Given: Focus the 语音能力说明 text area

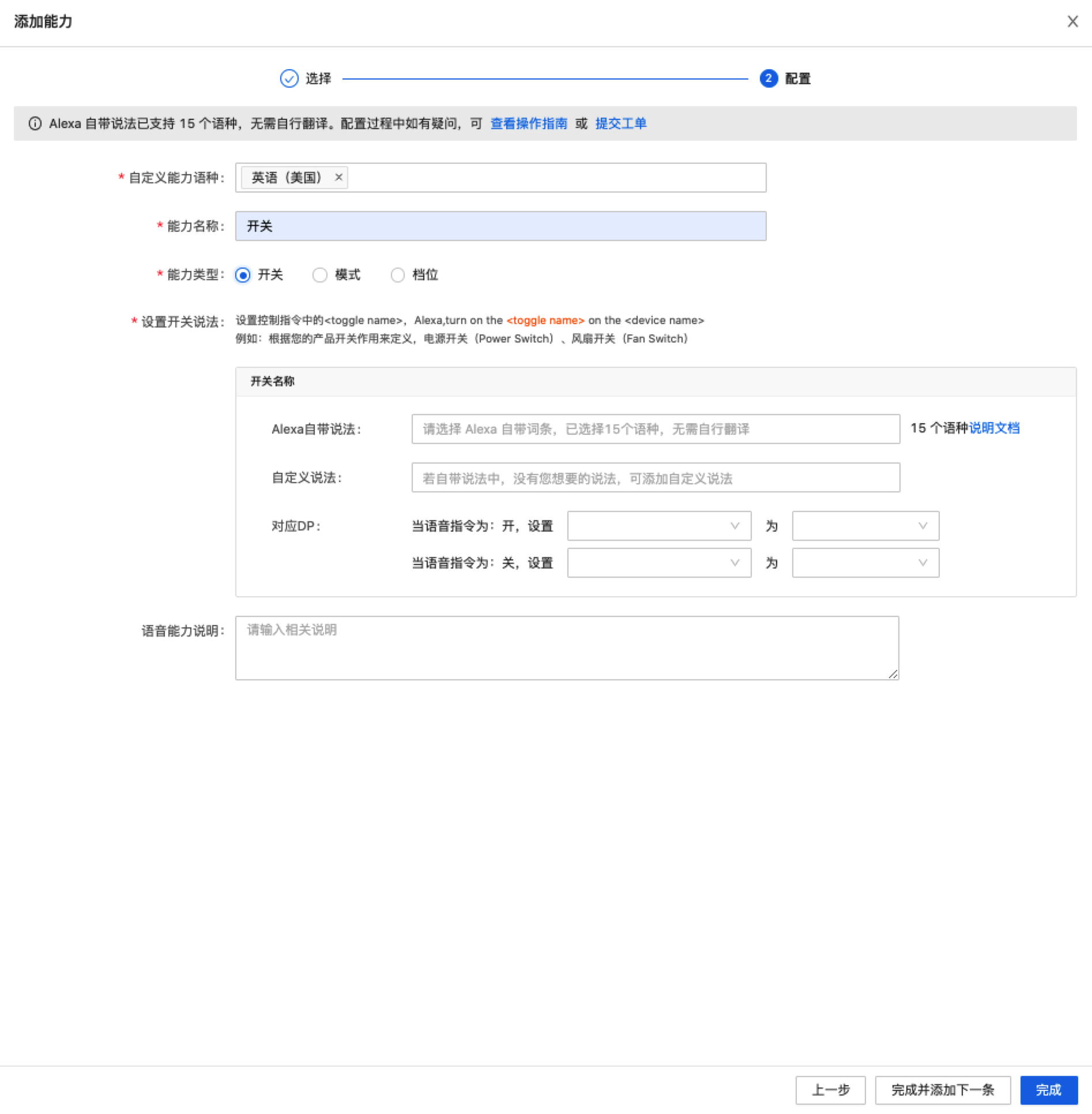Looking at the screenshot, I should [x=567, y=648].
